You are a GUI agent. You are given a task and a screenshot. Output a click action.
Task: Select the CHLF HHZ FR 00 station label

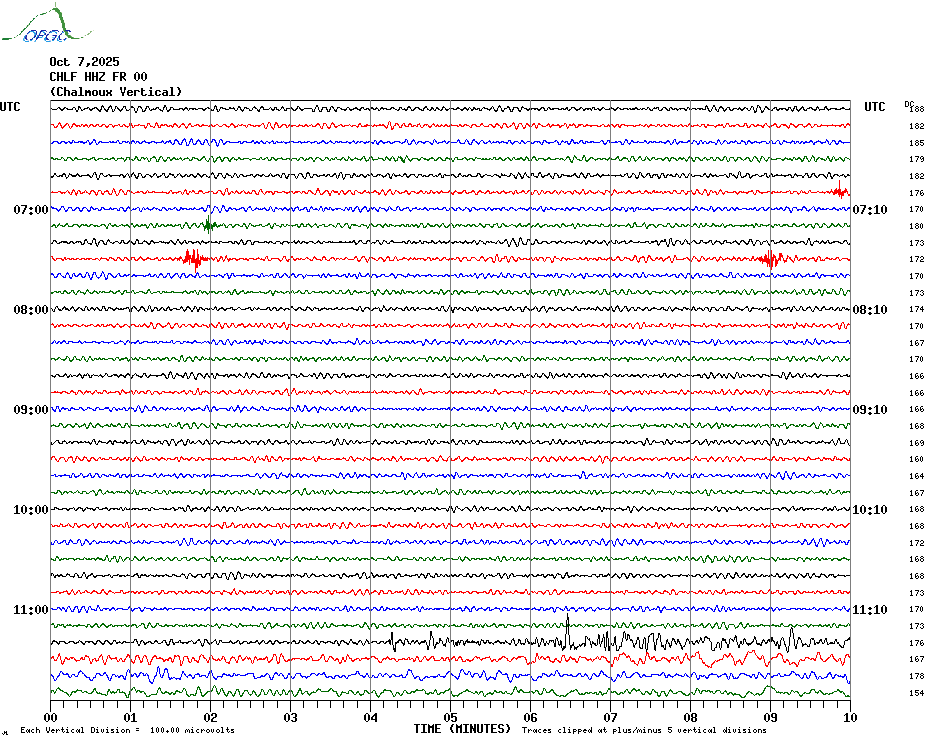point(98,77)
